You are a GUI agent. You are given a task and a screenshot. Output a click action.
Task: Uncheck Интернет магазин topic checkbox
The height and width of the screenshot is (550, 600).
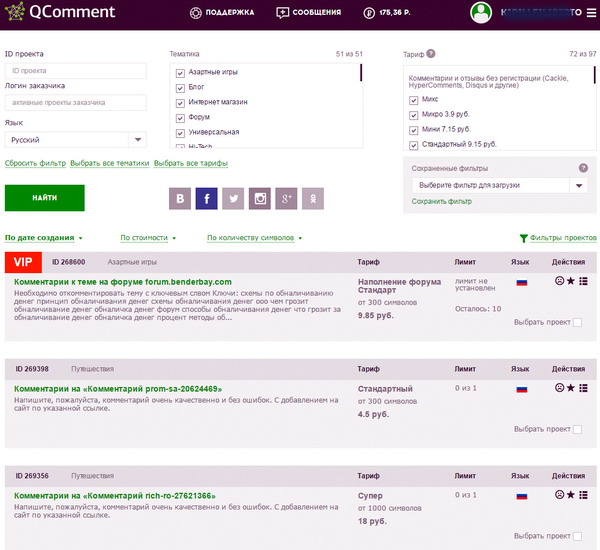tap(180, 103)
